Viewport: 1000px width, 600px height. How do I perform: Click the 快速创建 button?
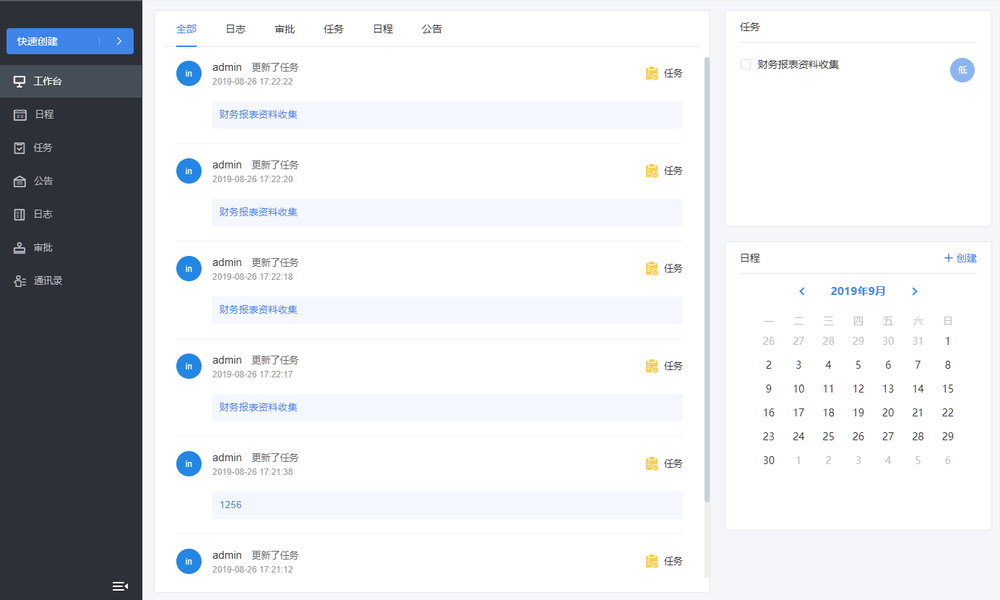pos(70,41)
